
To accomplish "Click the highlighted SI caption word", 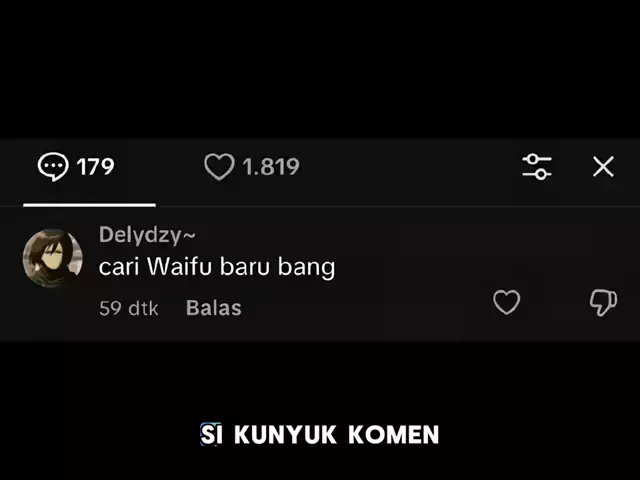I will [x=211, y=434].
